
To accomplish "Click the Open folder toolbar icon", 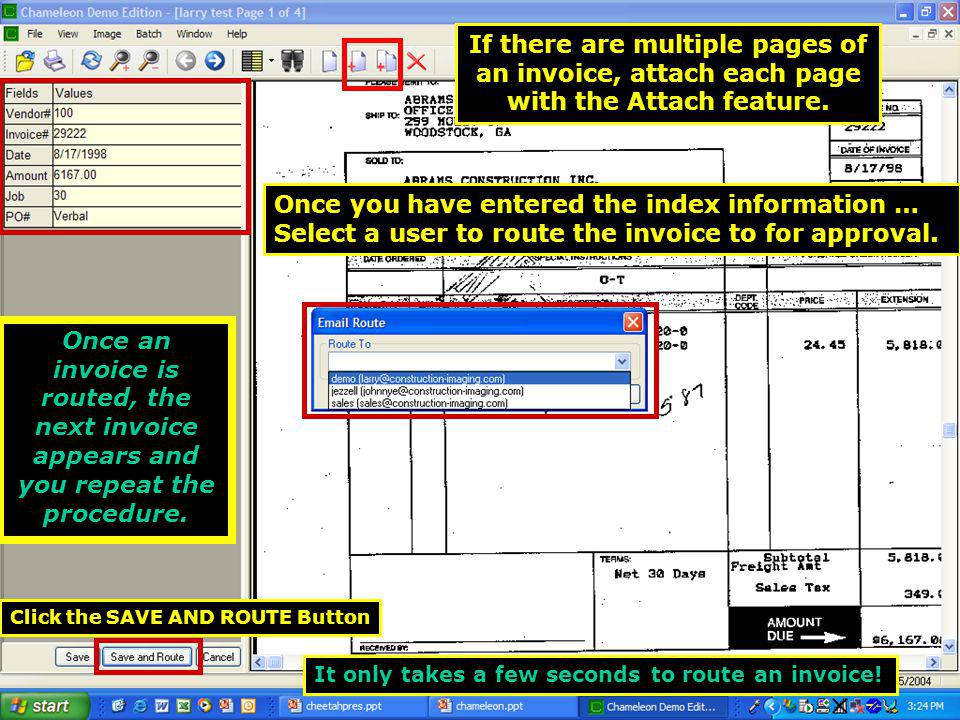I will tap(25, 61).
